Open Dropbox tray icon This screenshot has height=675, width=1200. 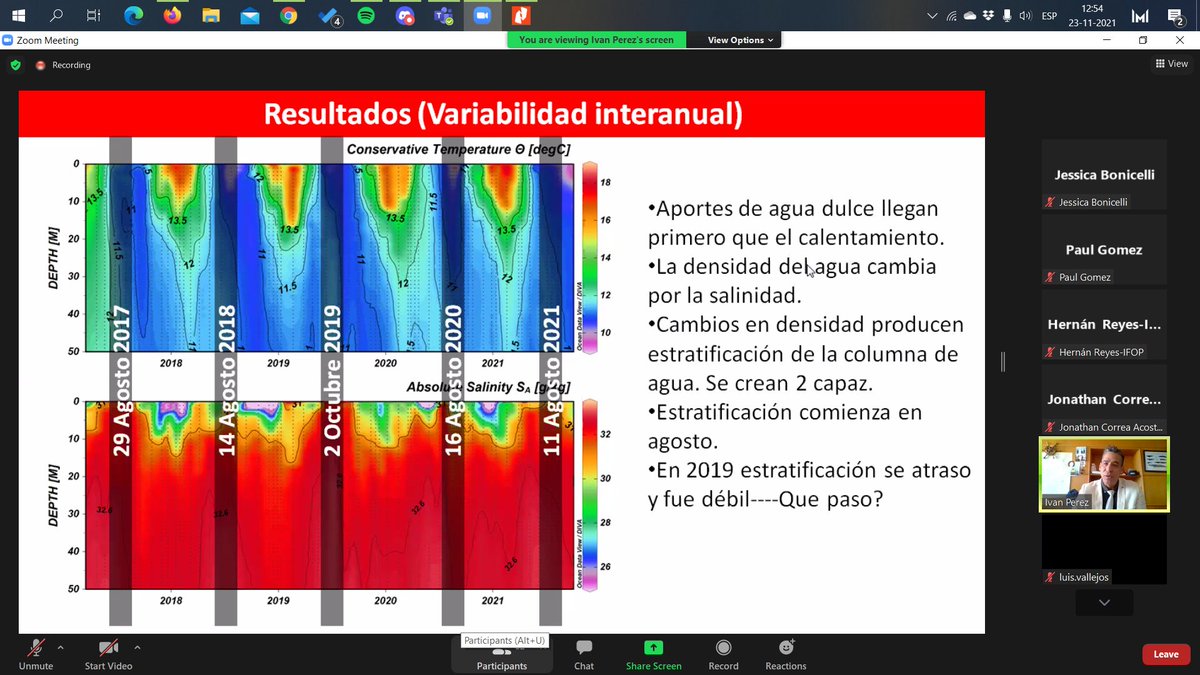987,15
